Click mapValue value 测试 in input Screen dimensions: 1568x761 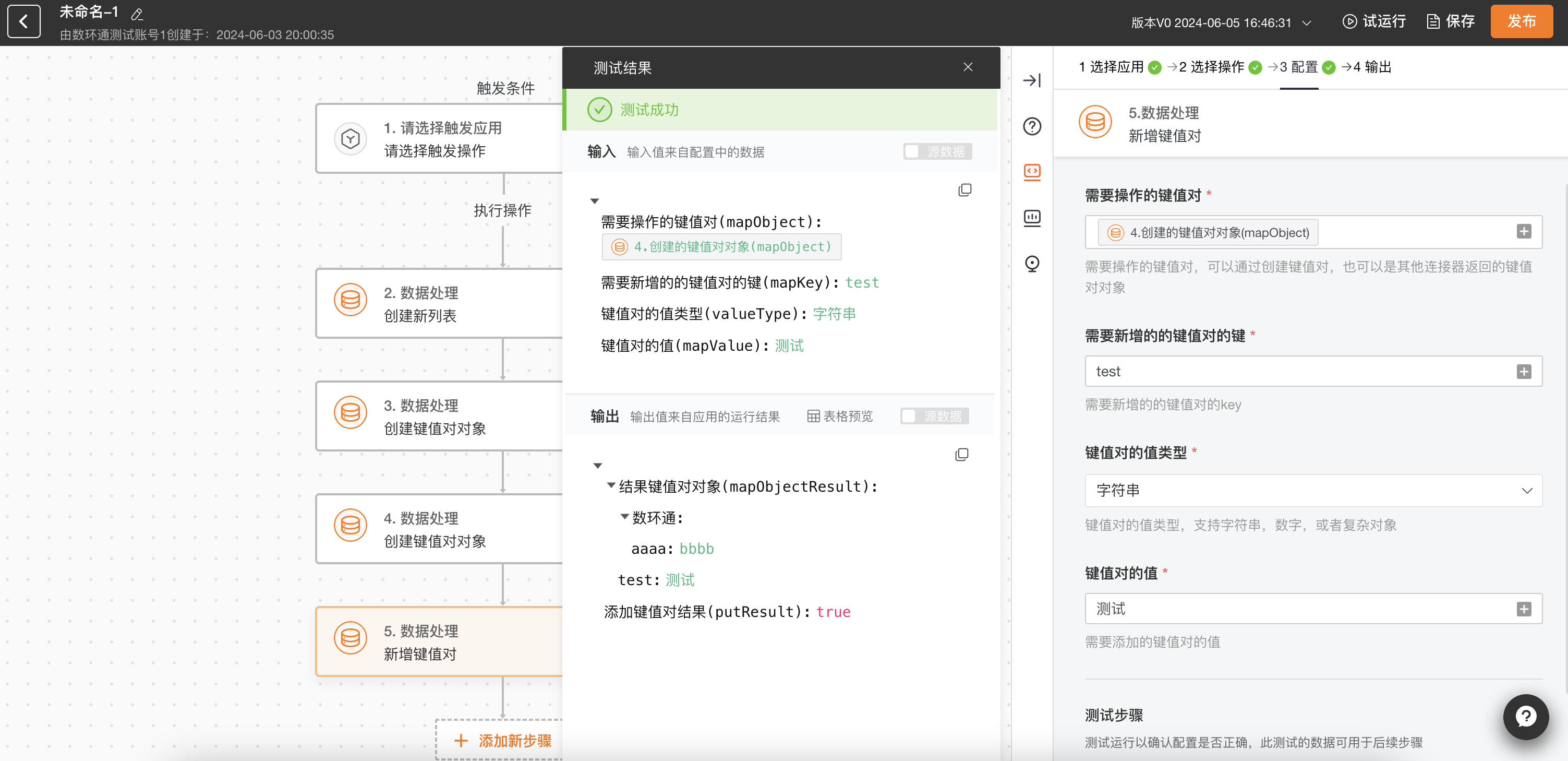[789, 346]
